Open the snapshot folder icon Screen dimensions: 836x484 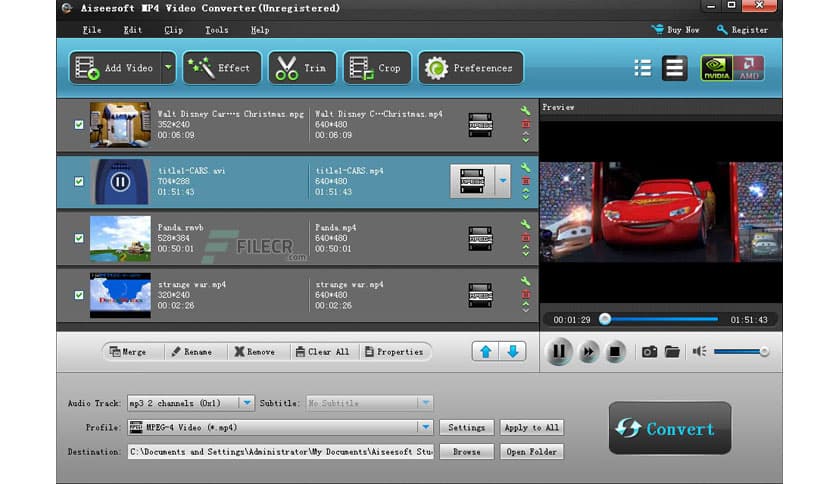pyautogui.click(x=672, y=352)
